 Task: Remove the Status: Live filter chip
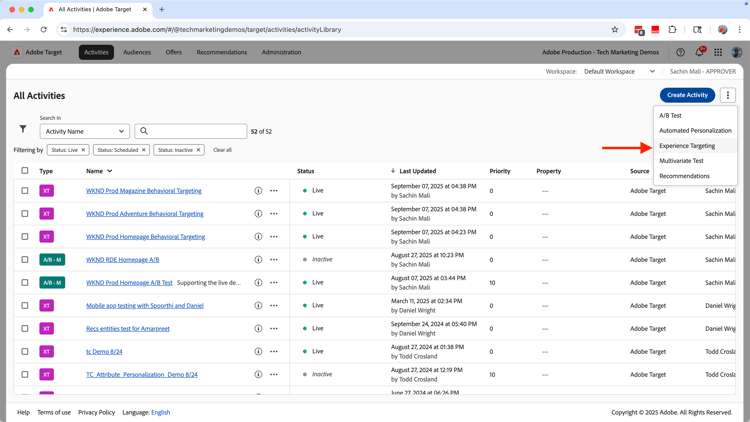click(x=83, y=150)
